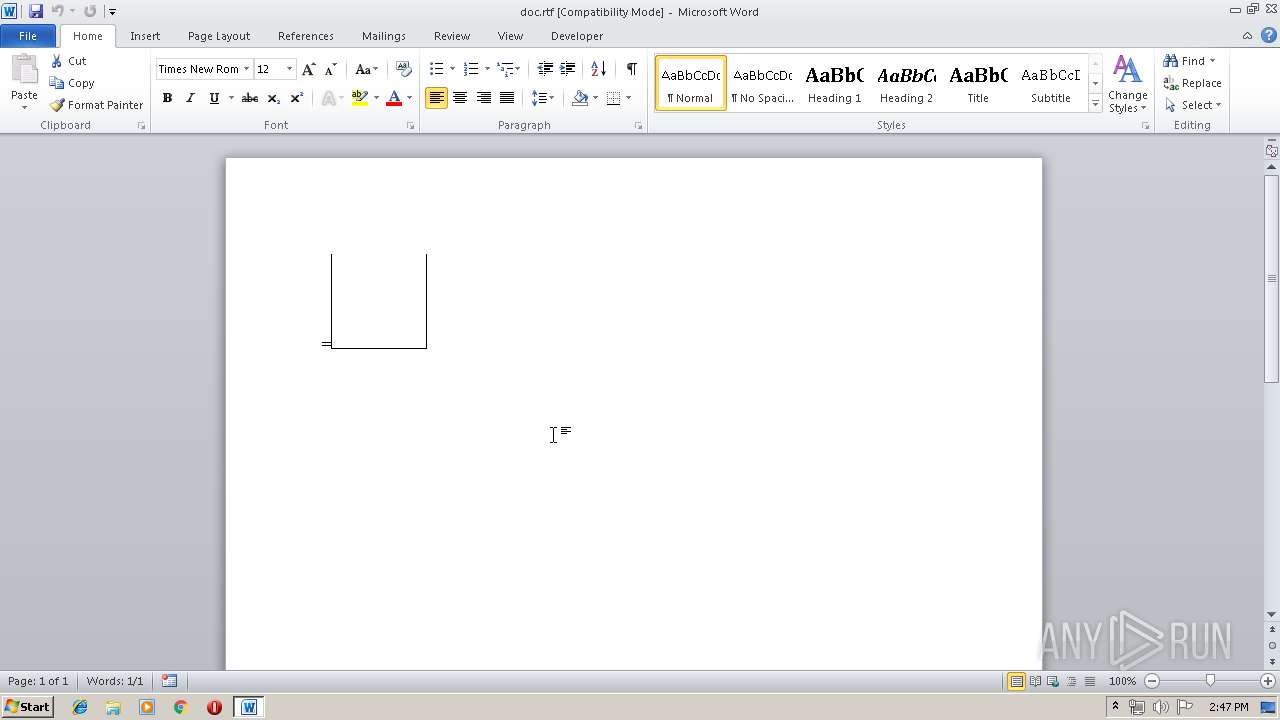This screenshot has width=1280, height=720.
Task: Click the 100% zoom level button
Action: point(1122,681)
